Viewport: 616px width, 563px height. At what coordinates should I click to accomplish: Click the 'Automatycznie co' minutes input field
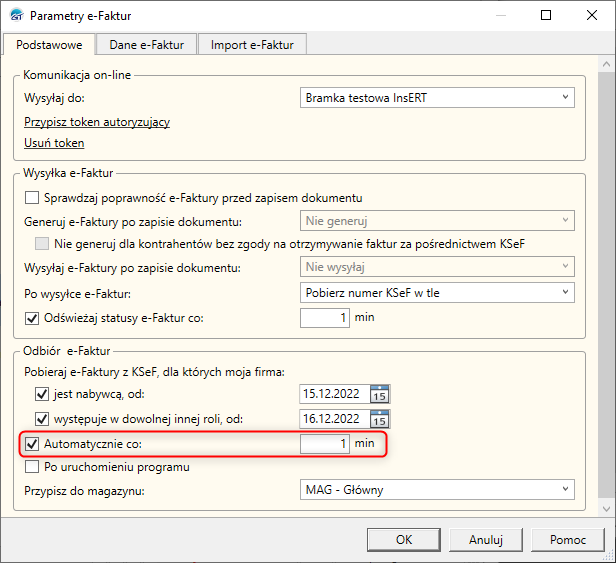tap(326, 443)
